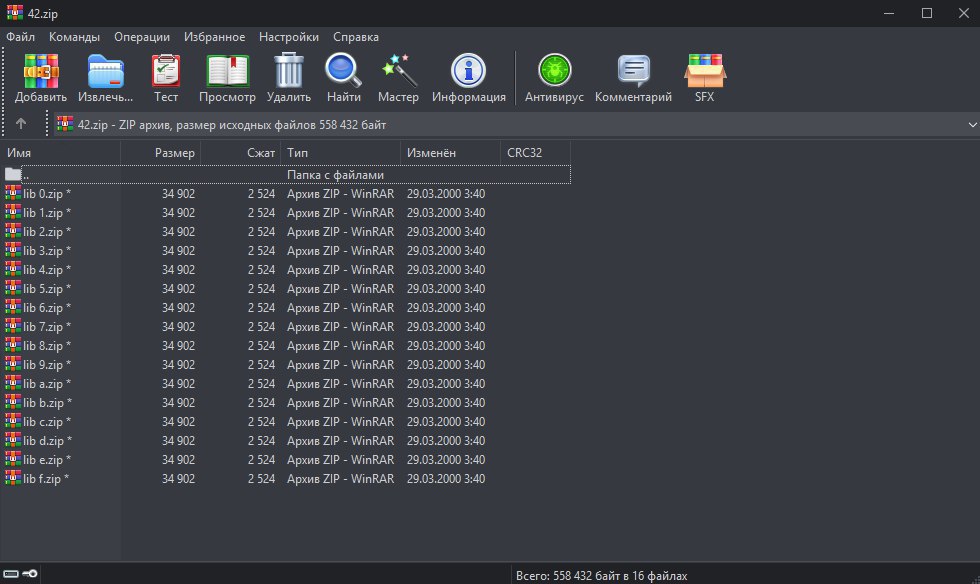The image size is (980, 584).
Task: Select the 'Папка с файлами' parent row
Action: pos(296,174)
